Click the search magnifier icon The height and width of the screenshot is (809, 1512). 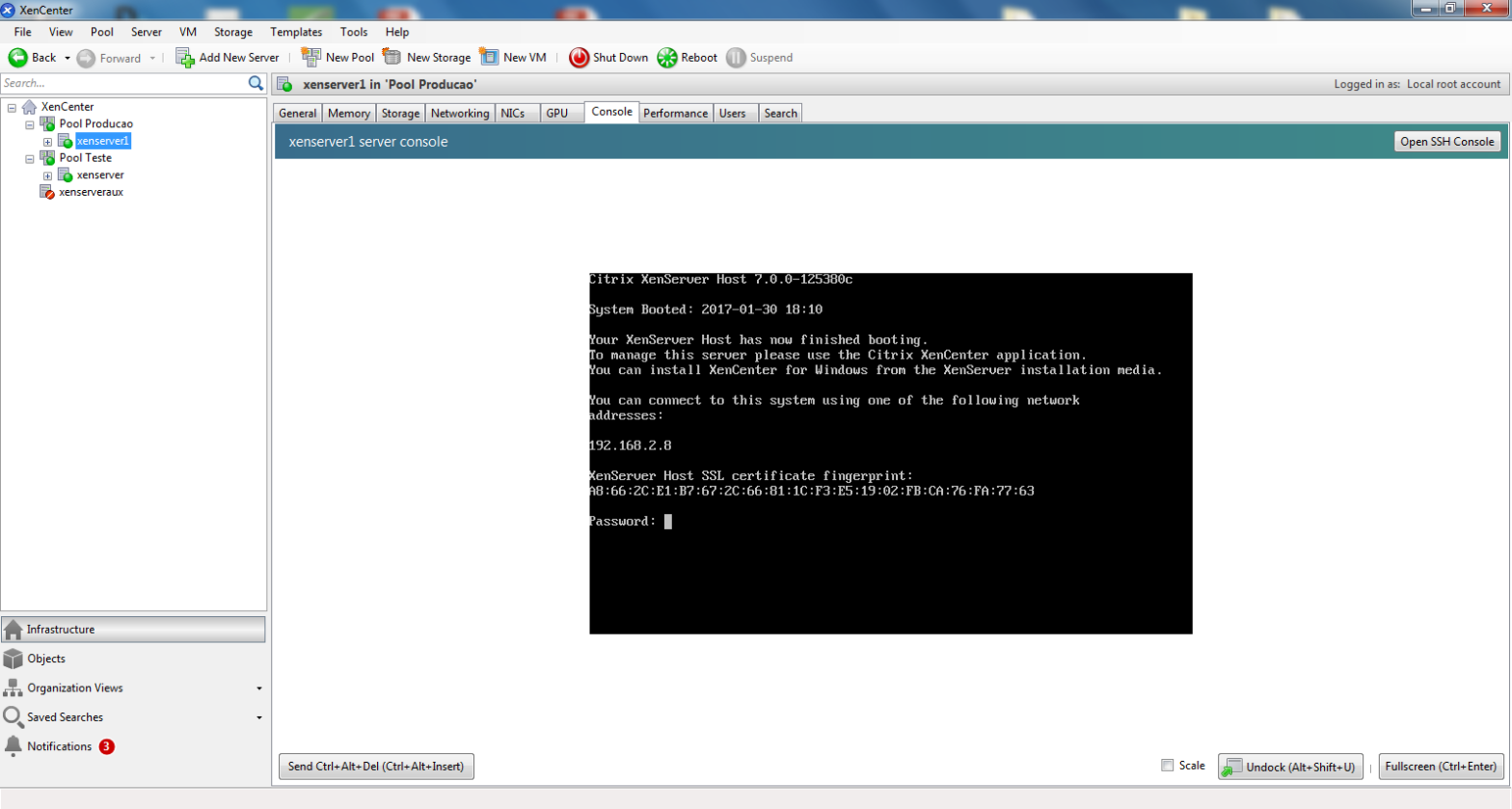pos(256,83)
